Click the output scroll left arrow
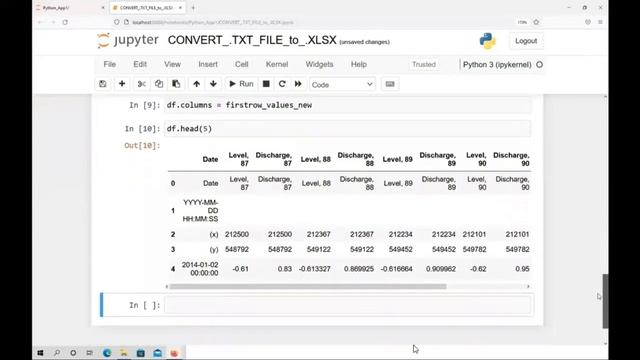Screen dimensions: 640x360 click(167, 287)
